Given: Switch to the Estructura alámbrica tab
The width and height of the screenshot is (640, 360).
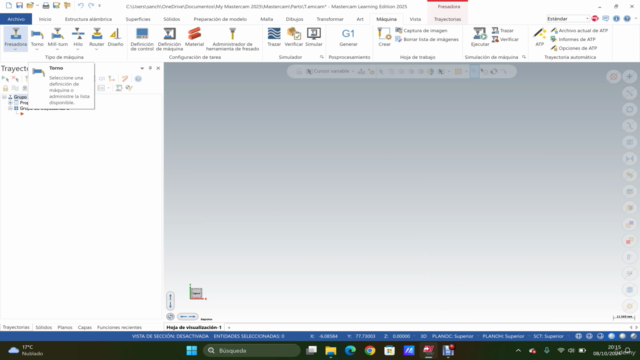Looking at the screenshot, I should point(88,19).
